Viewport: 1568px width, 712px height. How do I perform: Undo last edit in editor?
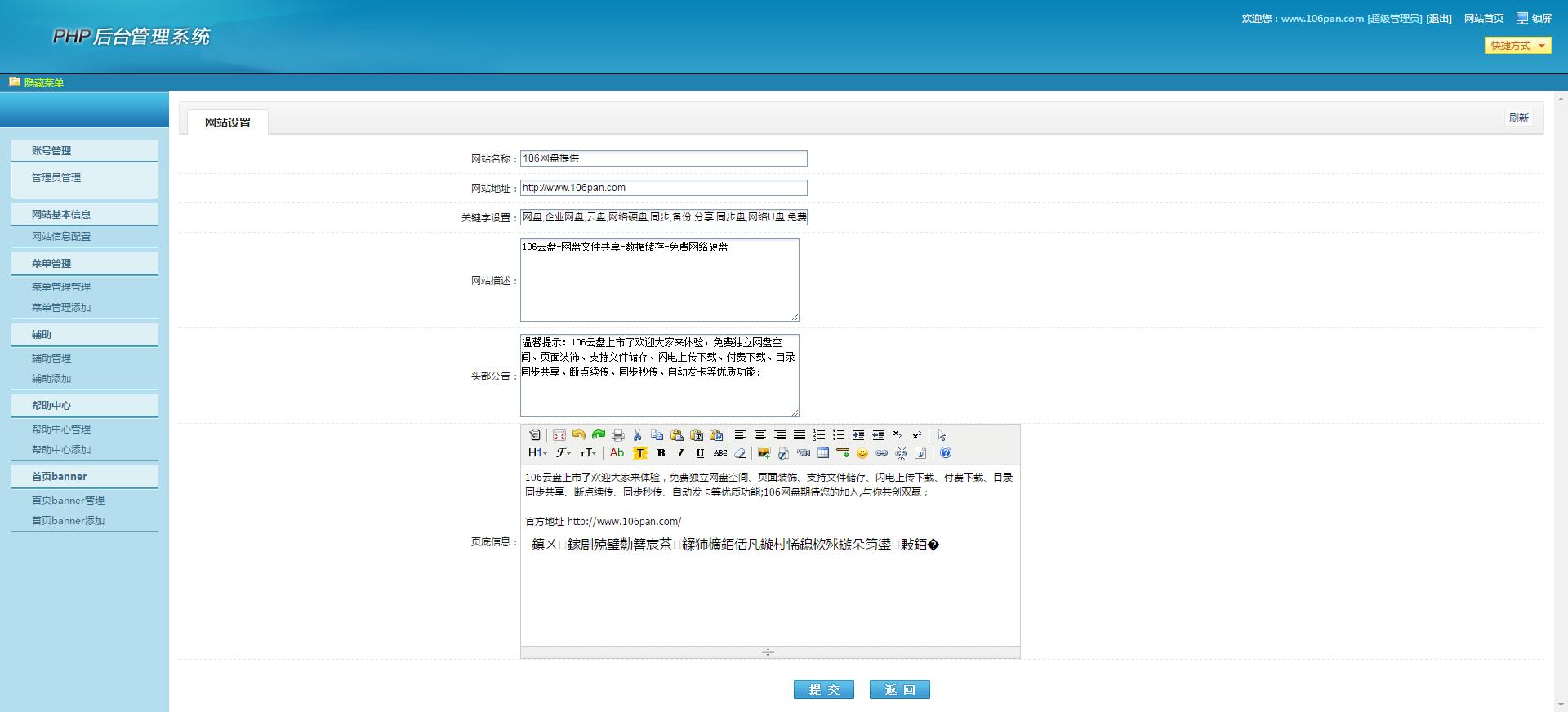pos(579,435)
